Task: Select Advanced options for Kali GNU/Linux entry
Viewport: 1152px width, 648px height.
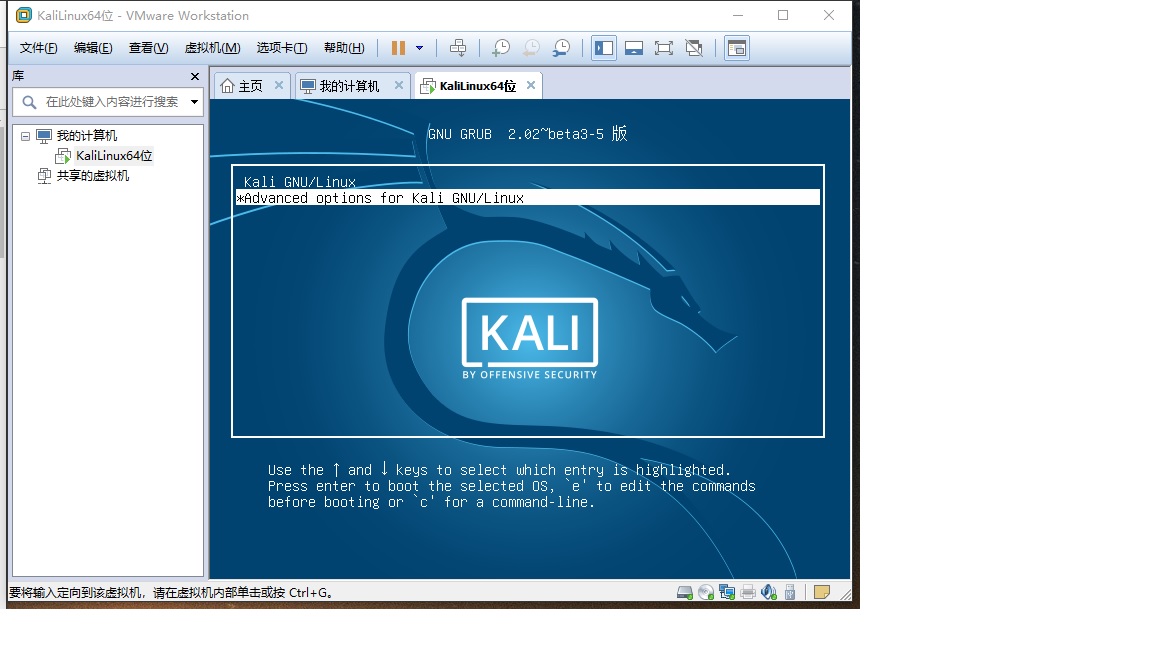Action: (528, 198)
